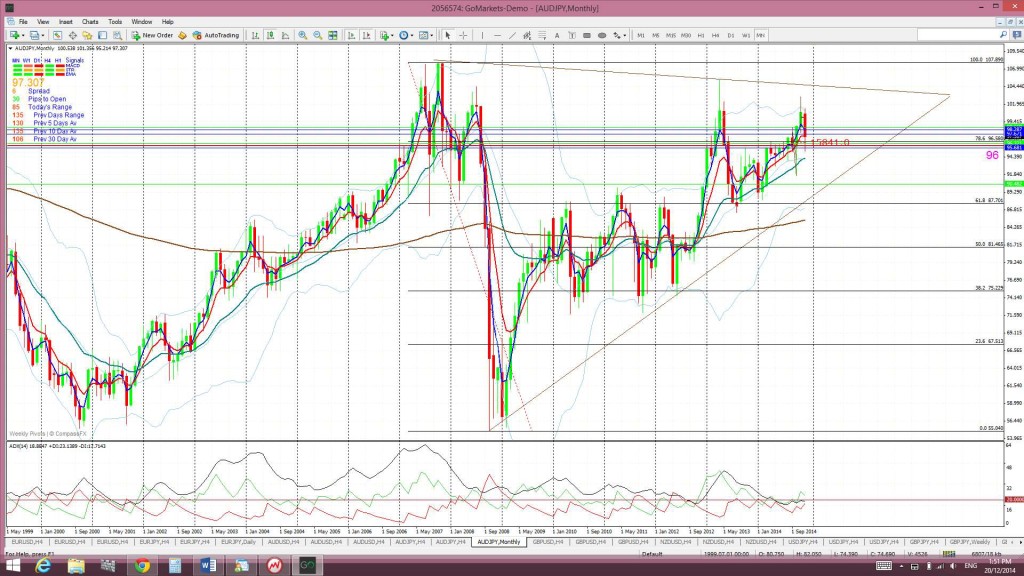Screen dimensions: 1024x576
Task: Open the Periodicity clock icon
Action: (x=404, y=35)
